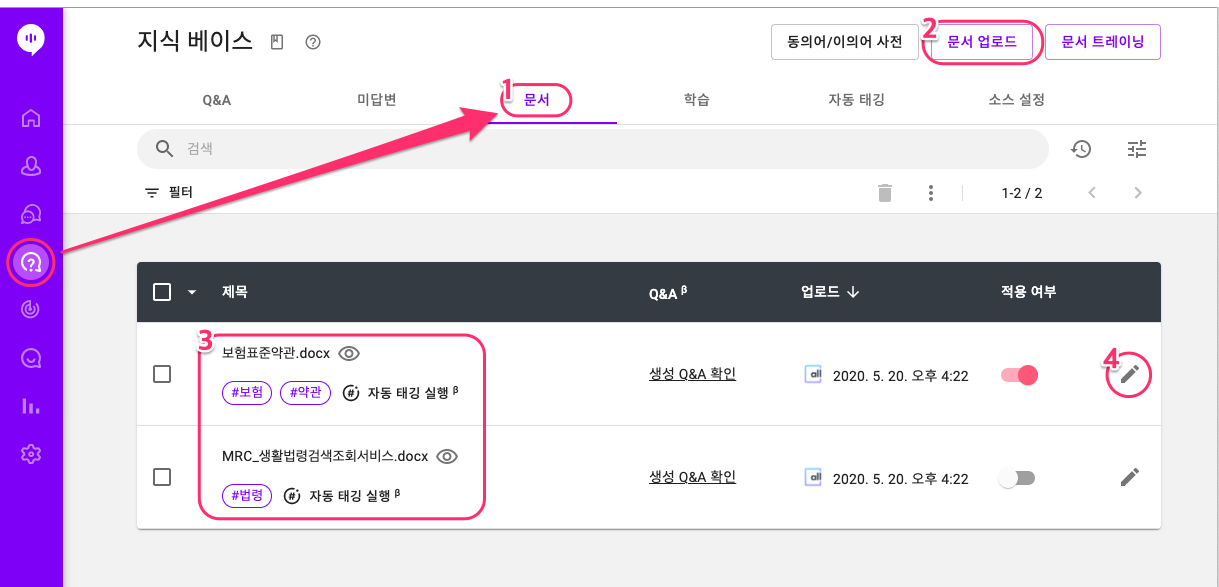Click the 문서 업로드 button

coord(982,42)
